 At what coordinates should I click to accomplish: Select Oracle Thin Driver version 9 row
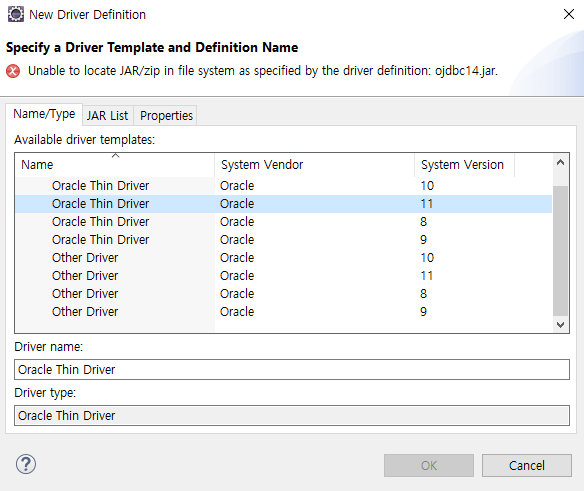(x=283, y=240)
